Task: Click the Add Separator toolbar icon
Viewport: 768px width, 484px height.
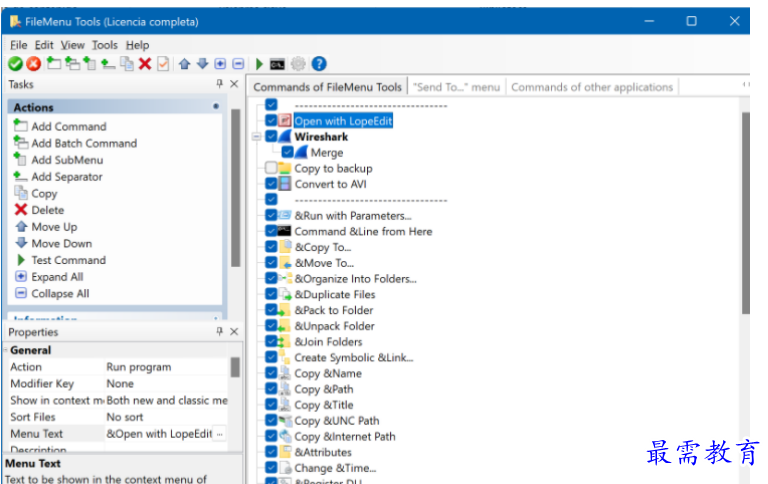Action: [108, 63]
